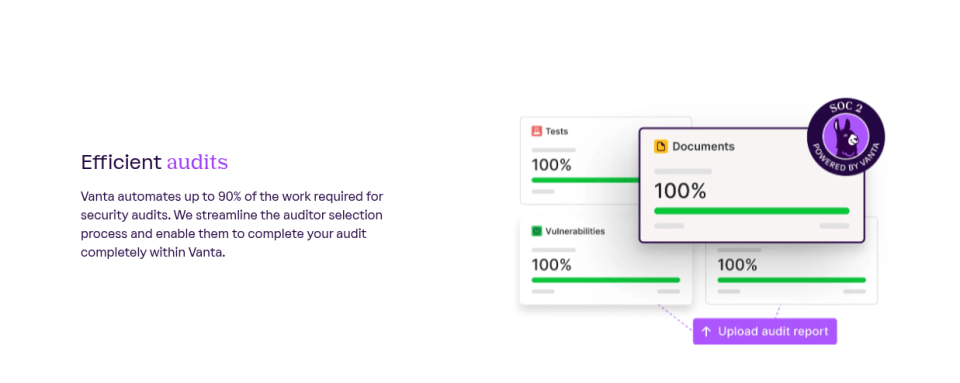Click the Upload audit report button

[765, 332]
